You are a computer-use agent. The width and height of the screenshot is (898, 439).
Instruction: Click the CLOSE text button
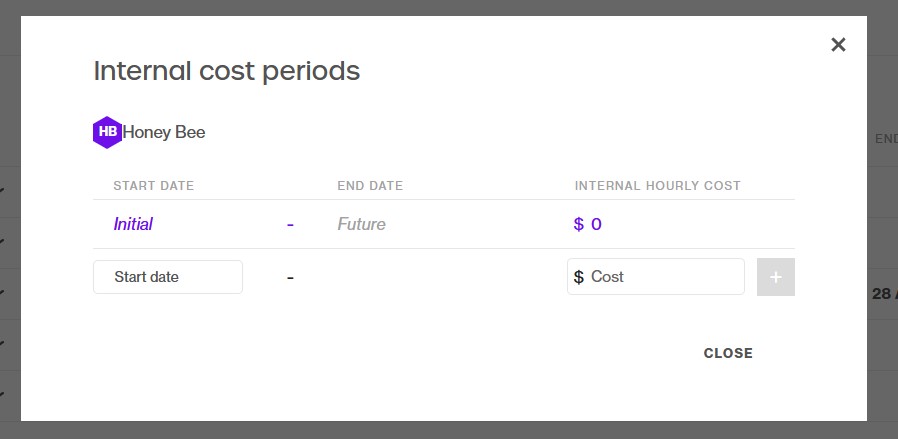pos(728,353)
